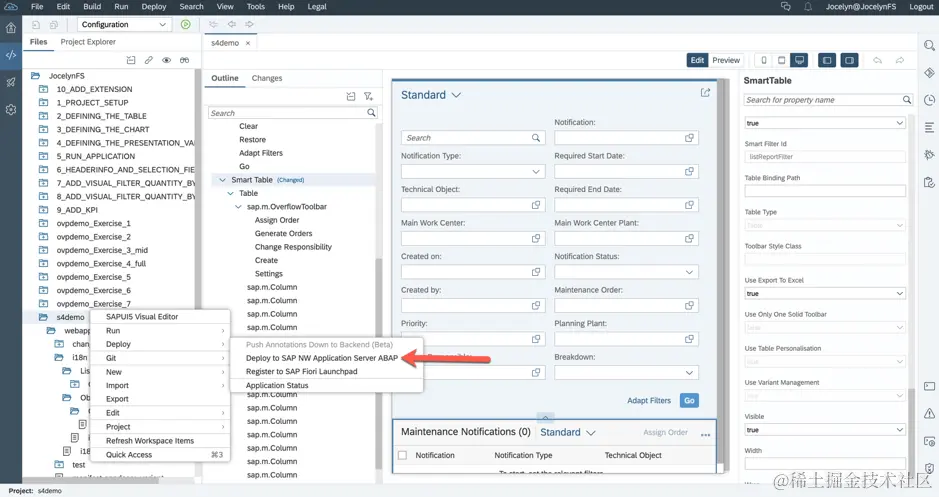Collapse the Smart Table outline node
939x497 pixels.
(222, 180)
